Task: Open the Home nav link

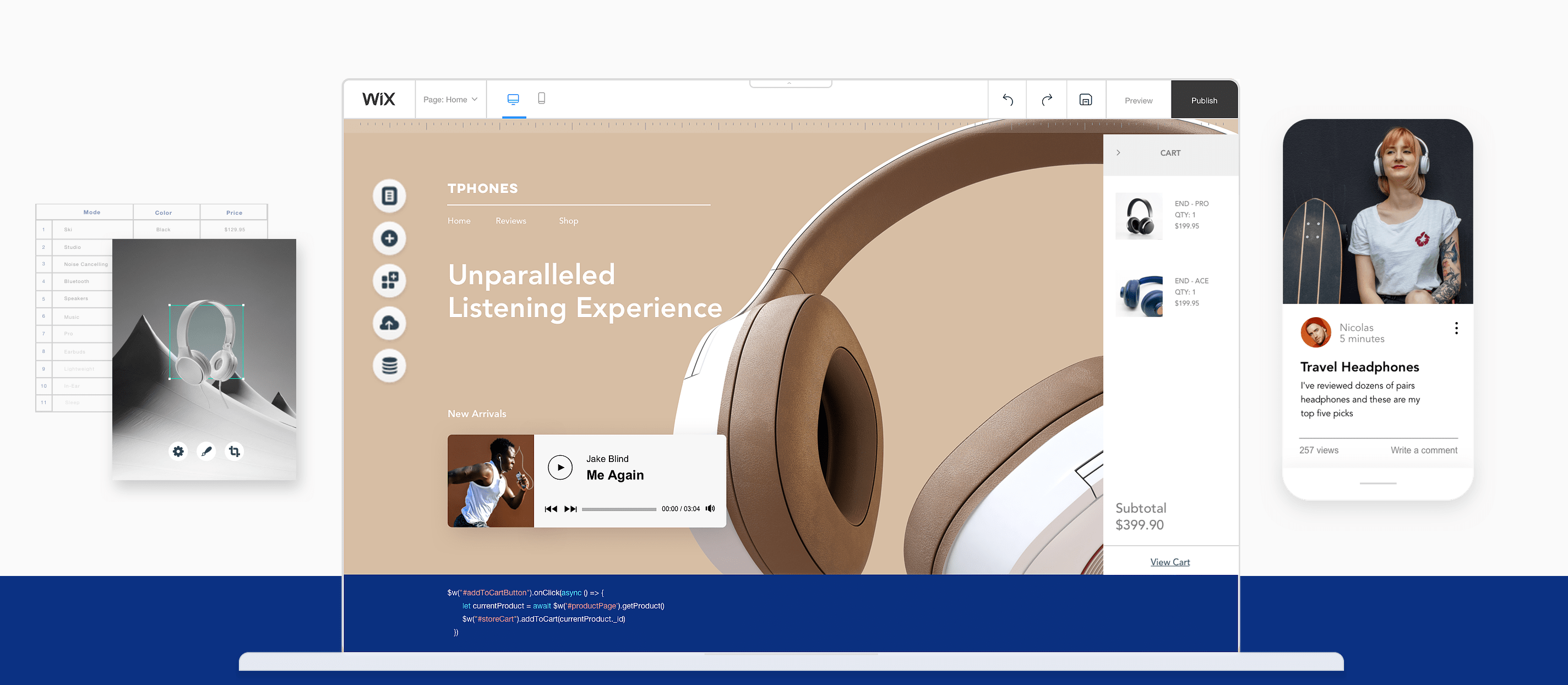Action: (459, 221)
